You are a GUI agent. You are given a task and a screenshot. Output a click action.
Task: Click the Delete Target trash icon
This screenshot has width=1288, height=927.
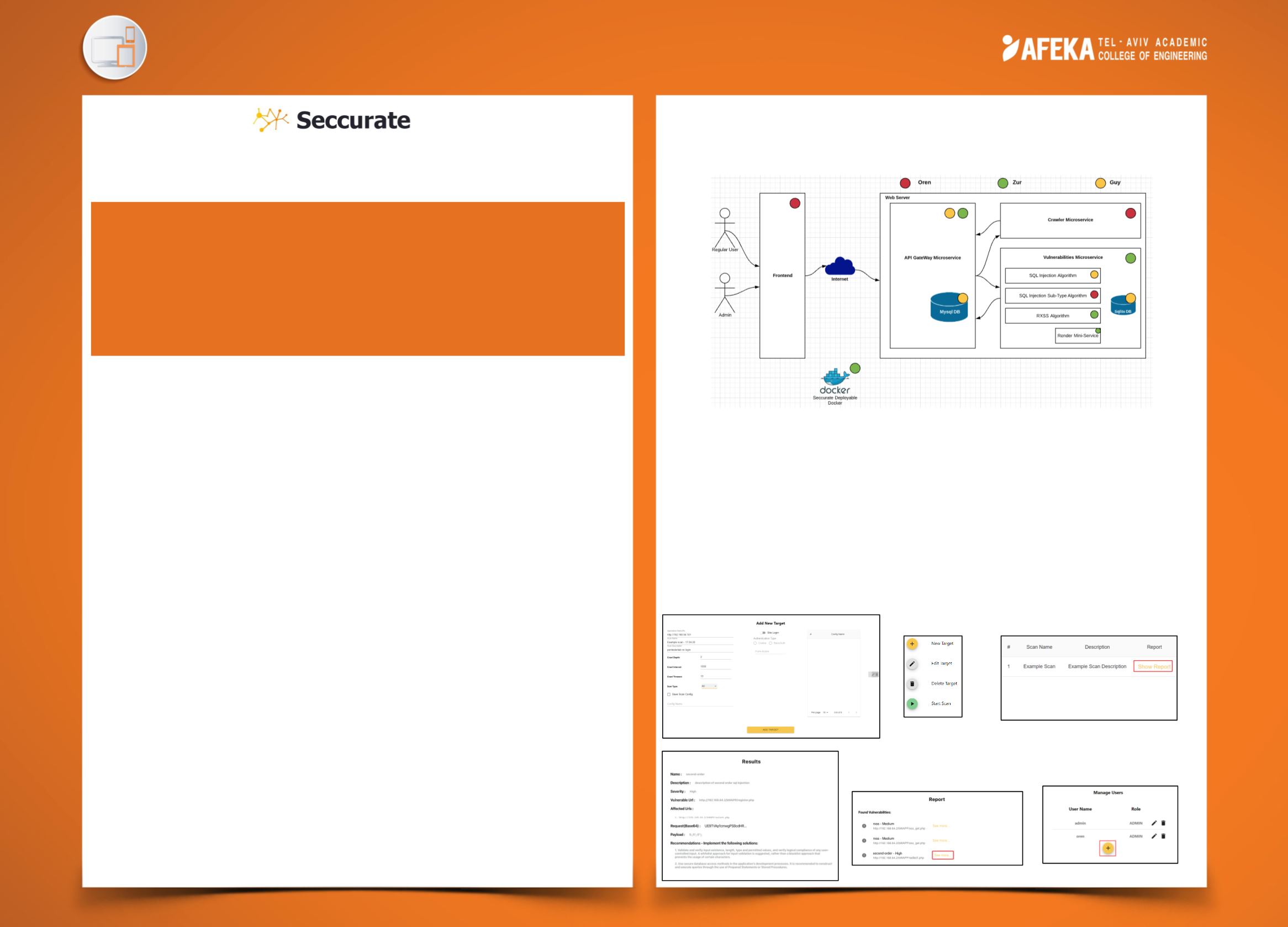[912, 684]
